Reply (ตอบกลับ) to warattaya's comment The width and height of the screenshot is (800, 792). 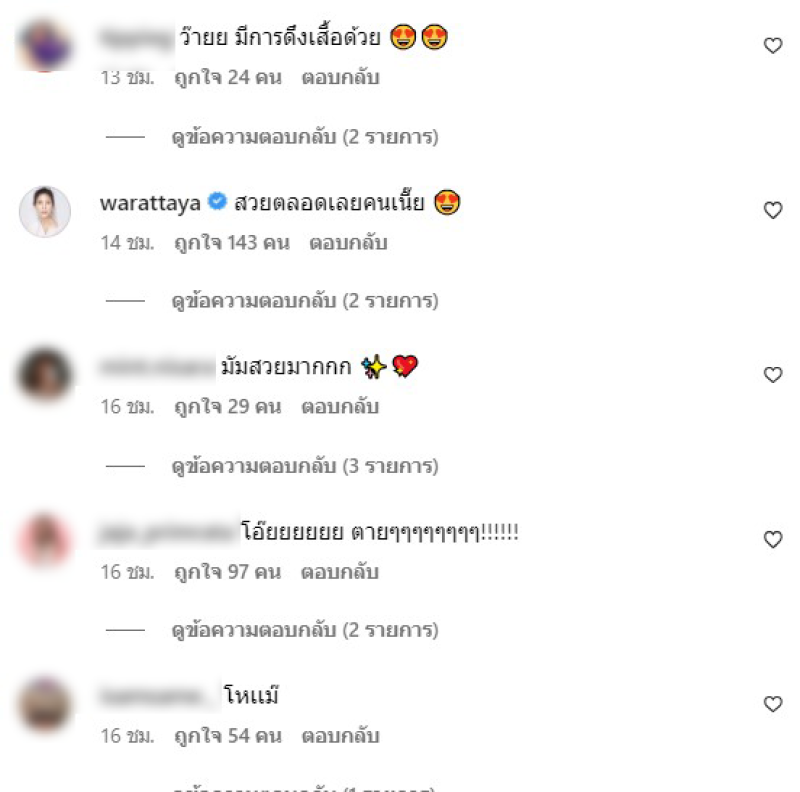[348, 242]
